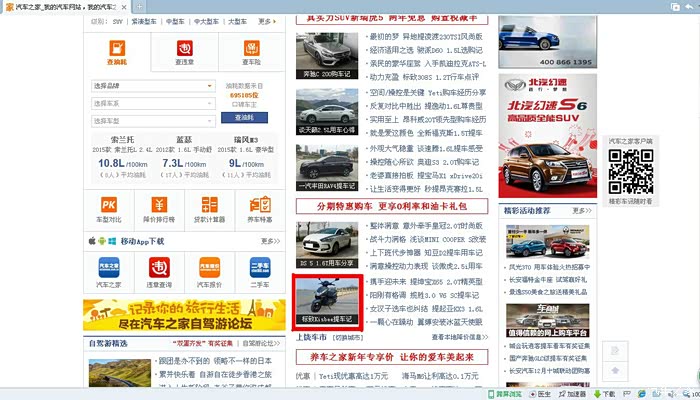Expand 更多>> in 精彩活动推荐 section
This screenshot has width=700, height=400.
coord(582,210)
